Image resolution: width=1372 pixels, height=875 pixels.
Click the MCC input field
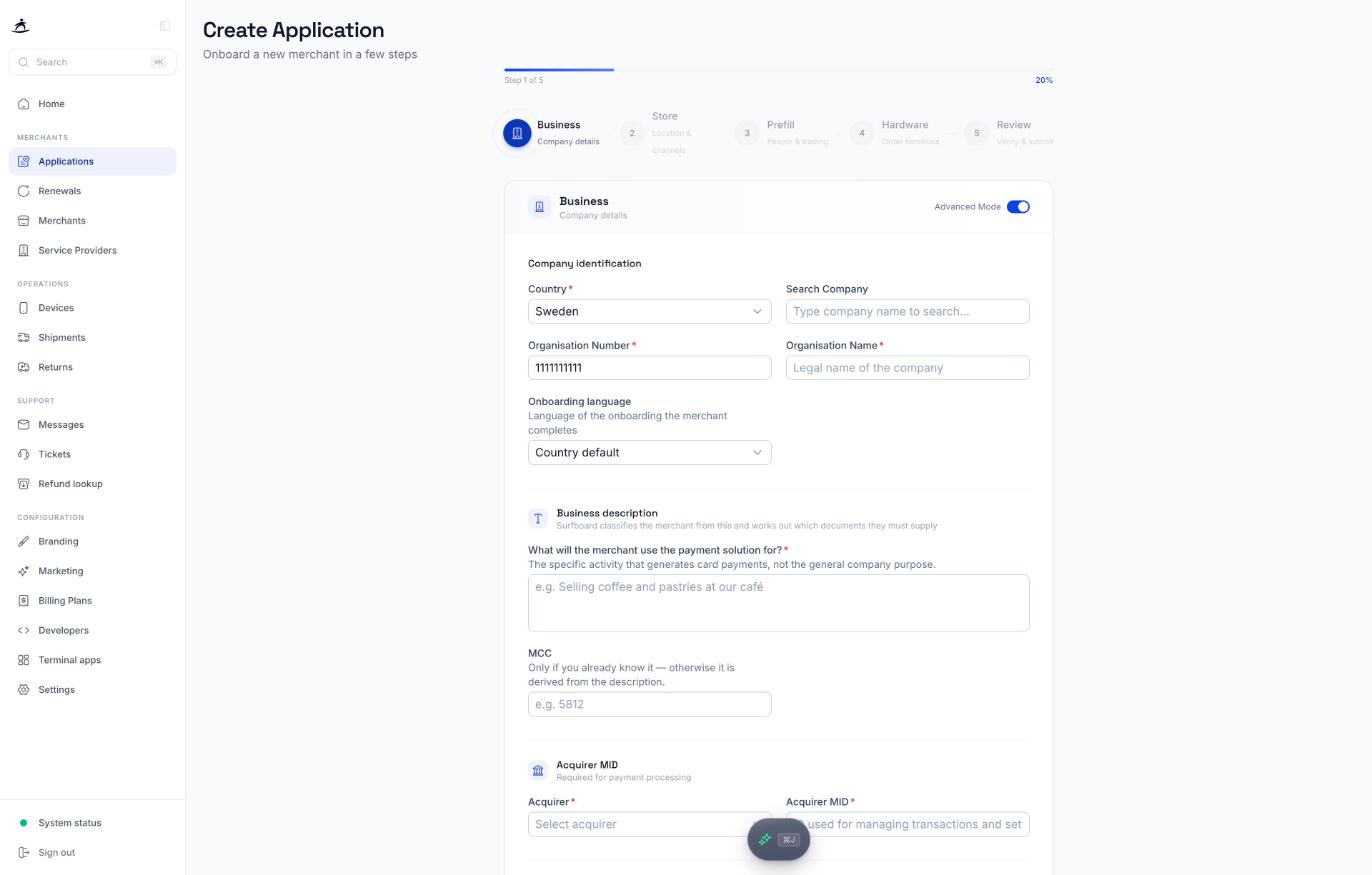pos(650,704)
